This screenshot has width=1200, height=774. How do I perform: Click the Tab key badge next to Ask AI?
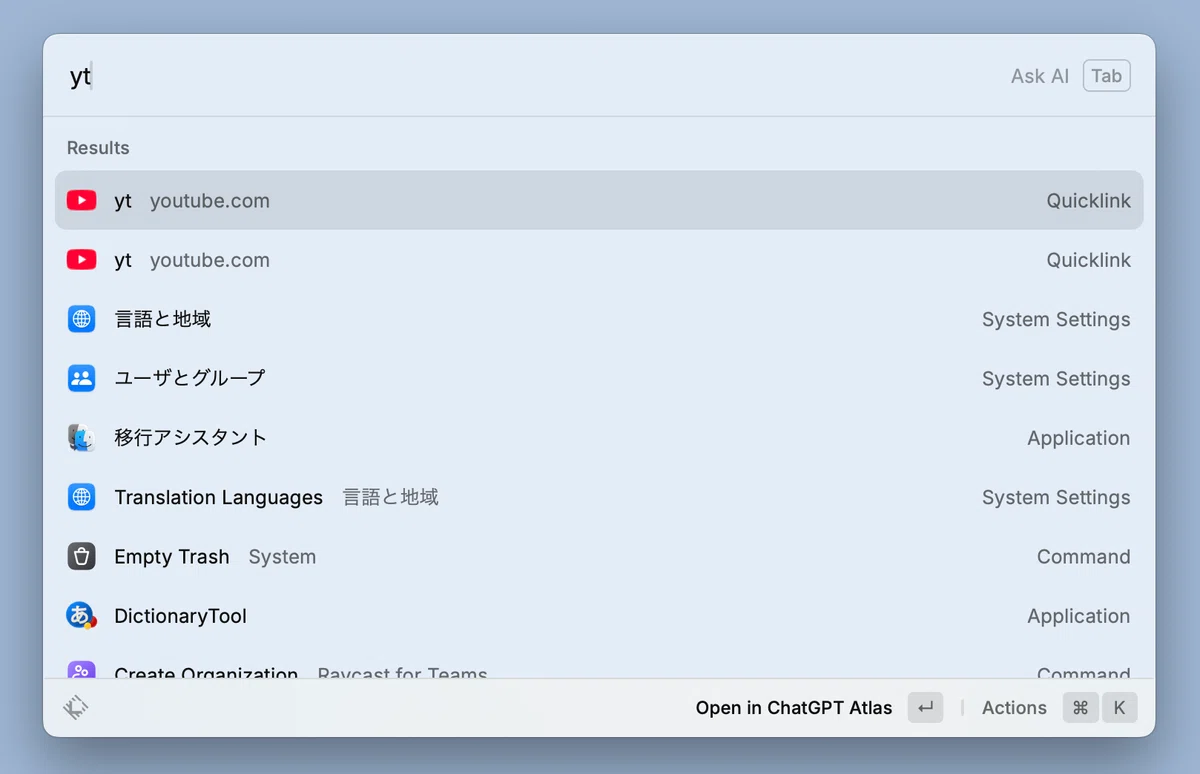[1107, 76]
